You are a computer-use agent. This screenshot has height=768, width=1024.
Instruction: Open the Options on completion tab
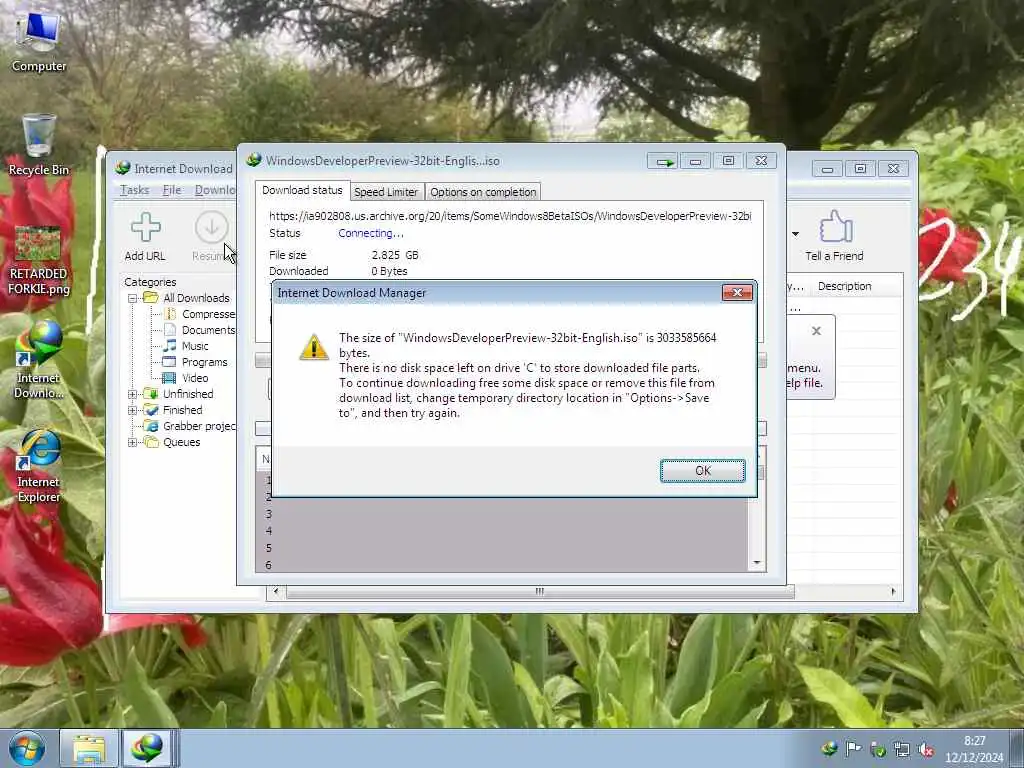[x=483, y=192]
